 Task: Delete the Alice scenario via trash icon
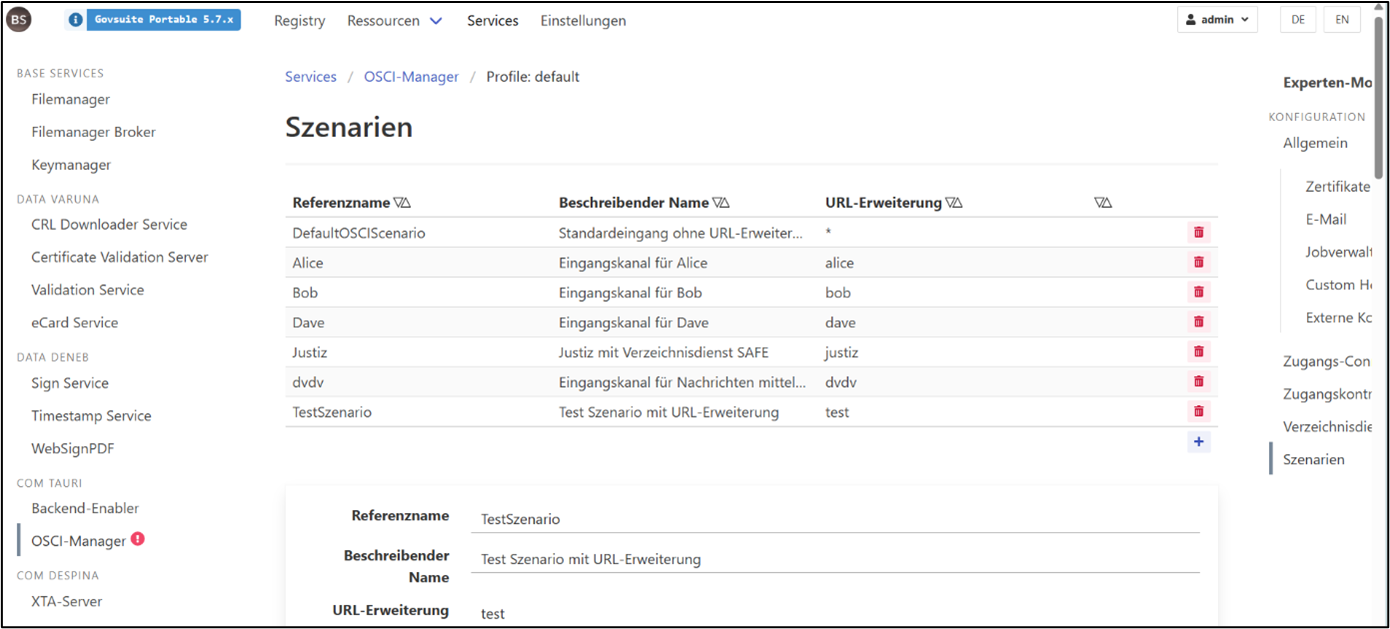tap(1199, 262)
